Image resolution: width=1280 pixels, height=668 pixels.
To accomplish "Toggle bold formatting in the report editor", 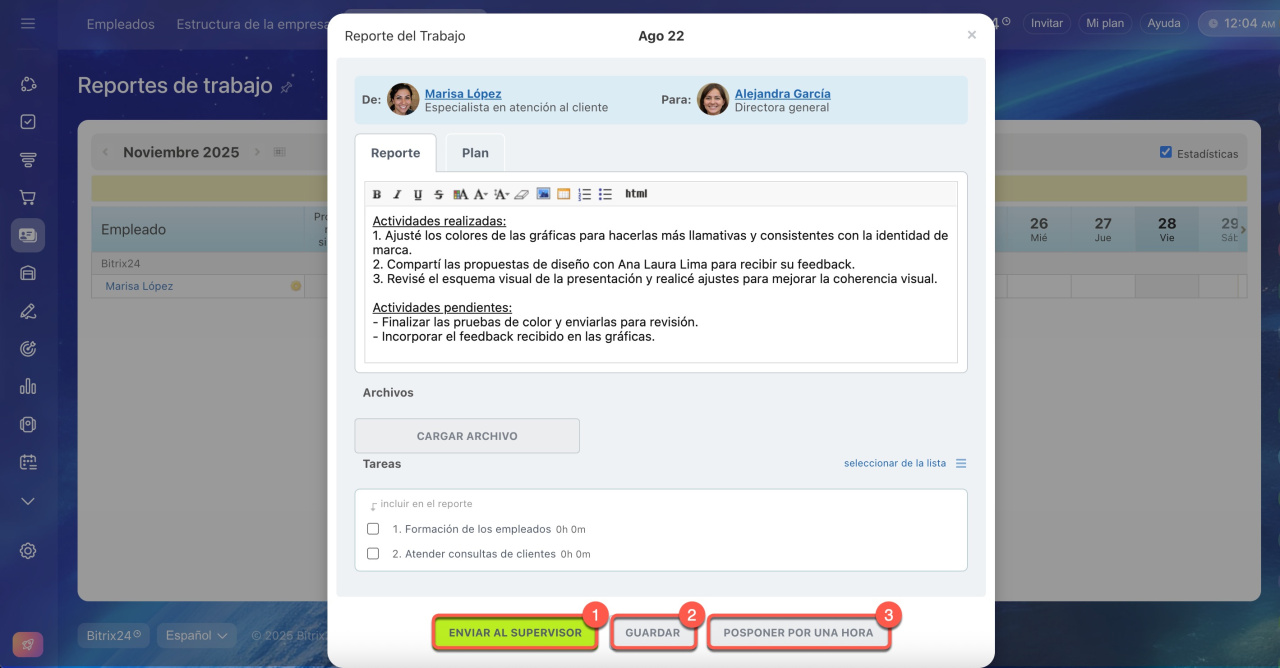I will [x=377, y=194].
